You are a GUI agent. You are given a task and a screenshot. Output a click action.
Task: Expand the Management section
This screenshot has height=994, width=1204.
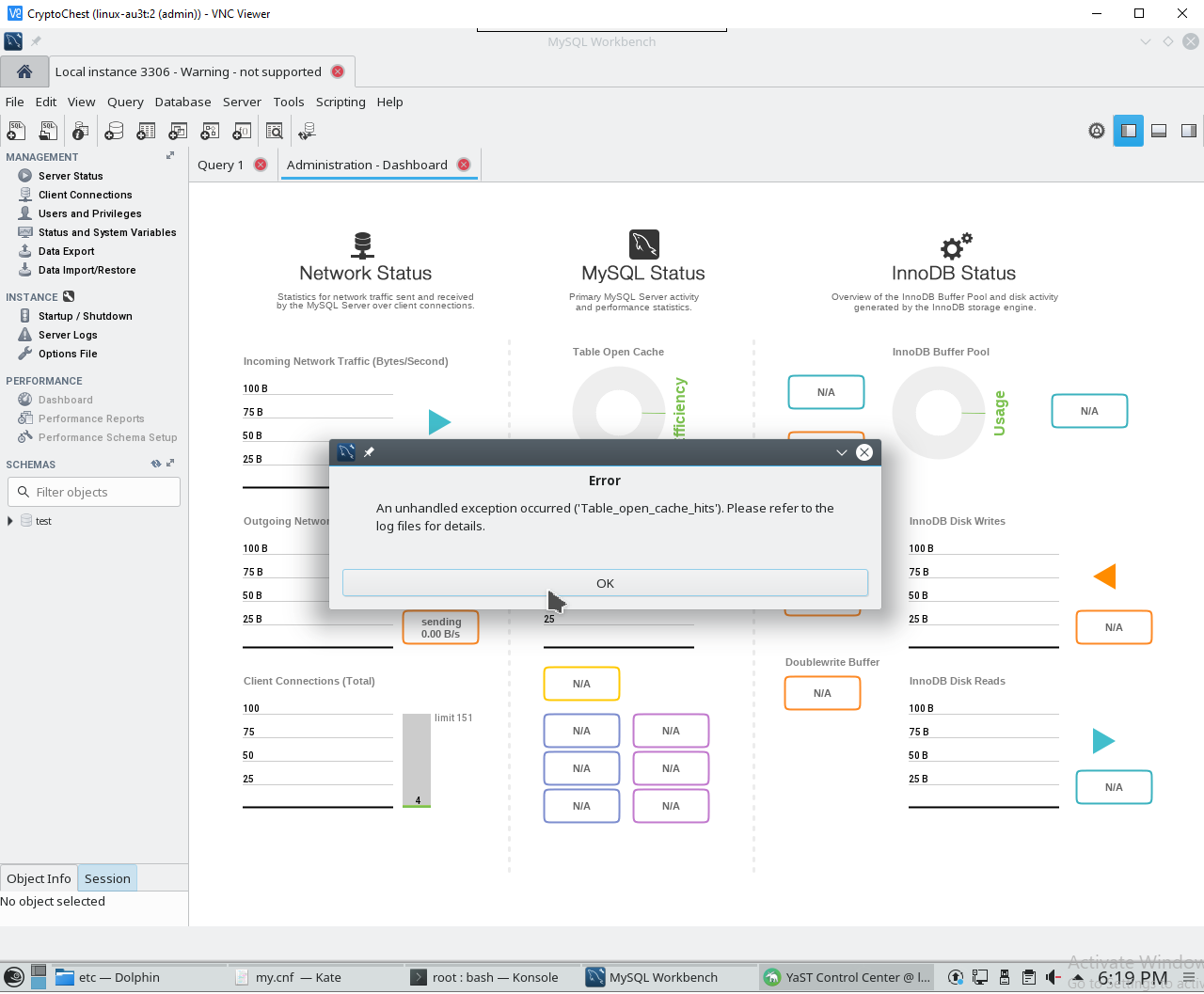(x=170, y=156)
